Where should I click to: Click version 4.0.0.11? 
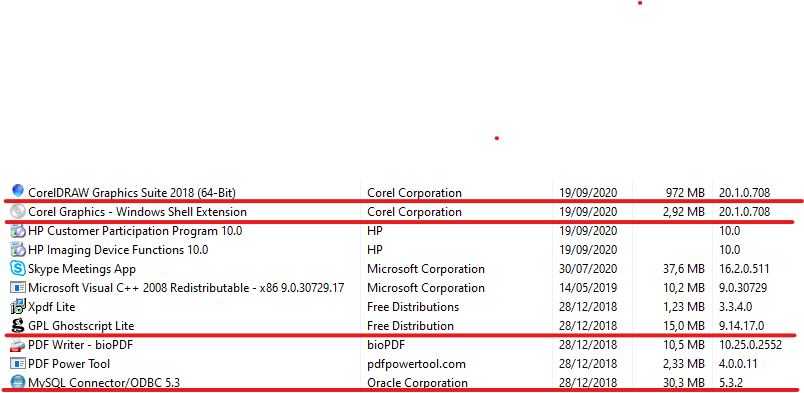(738, 364)
